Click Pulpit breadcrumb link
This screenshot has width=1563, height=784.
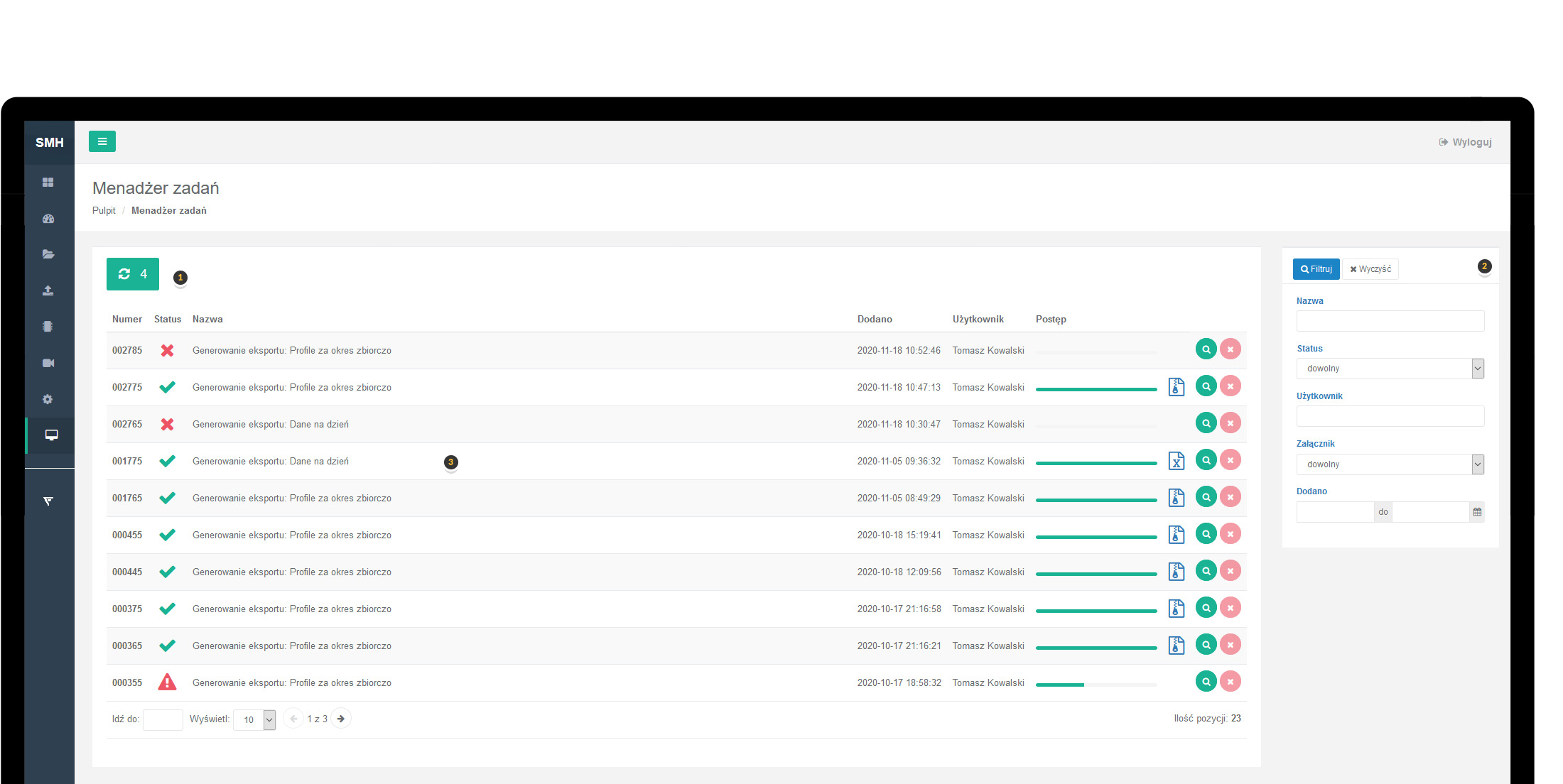point(104,210)
